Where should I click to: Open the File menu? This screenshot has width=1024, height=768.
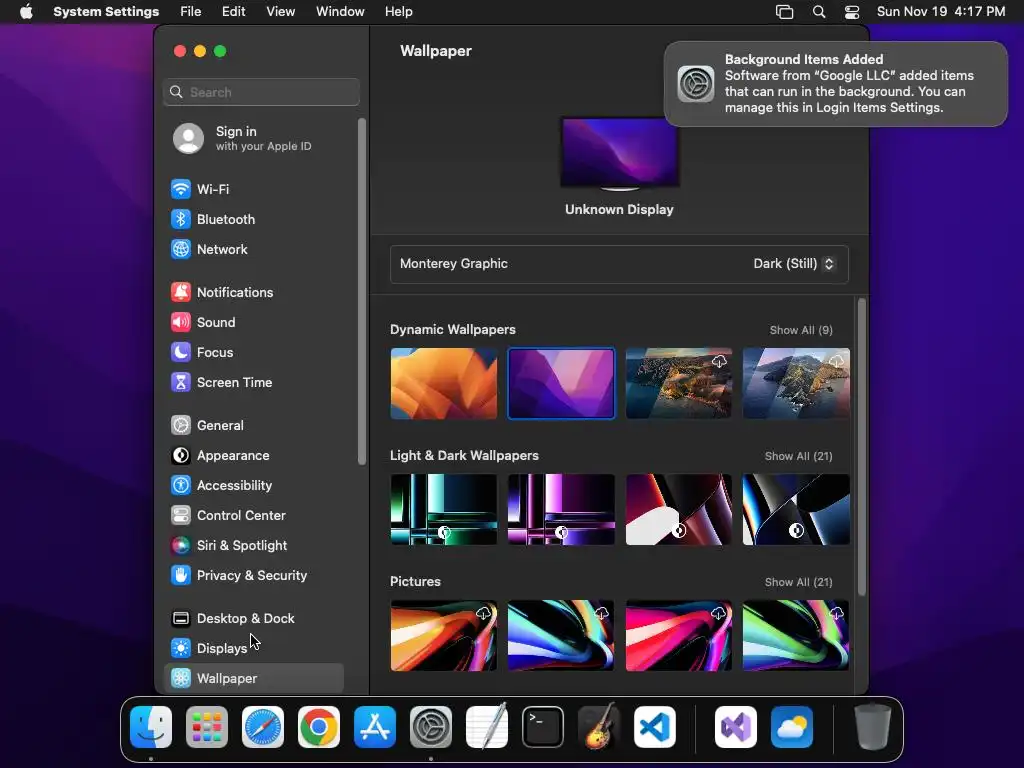(x=191, y=12)
